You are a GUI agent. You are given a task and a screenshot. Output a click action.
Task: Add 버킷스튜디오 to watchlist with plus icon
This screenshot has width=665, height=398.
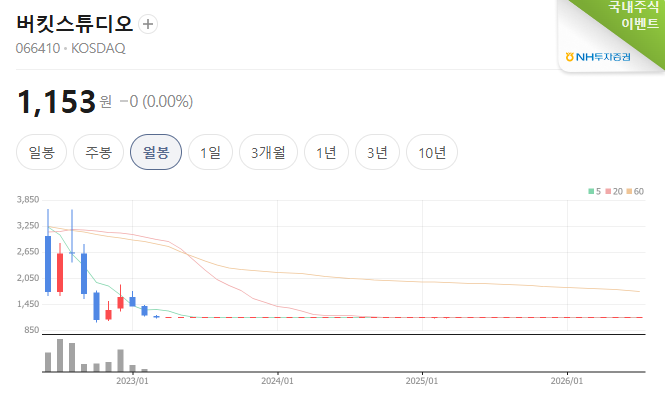pos(148,24)
